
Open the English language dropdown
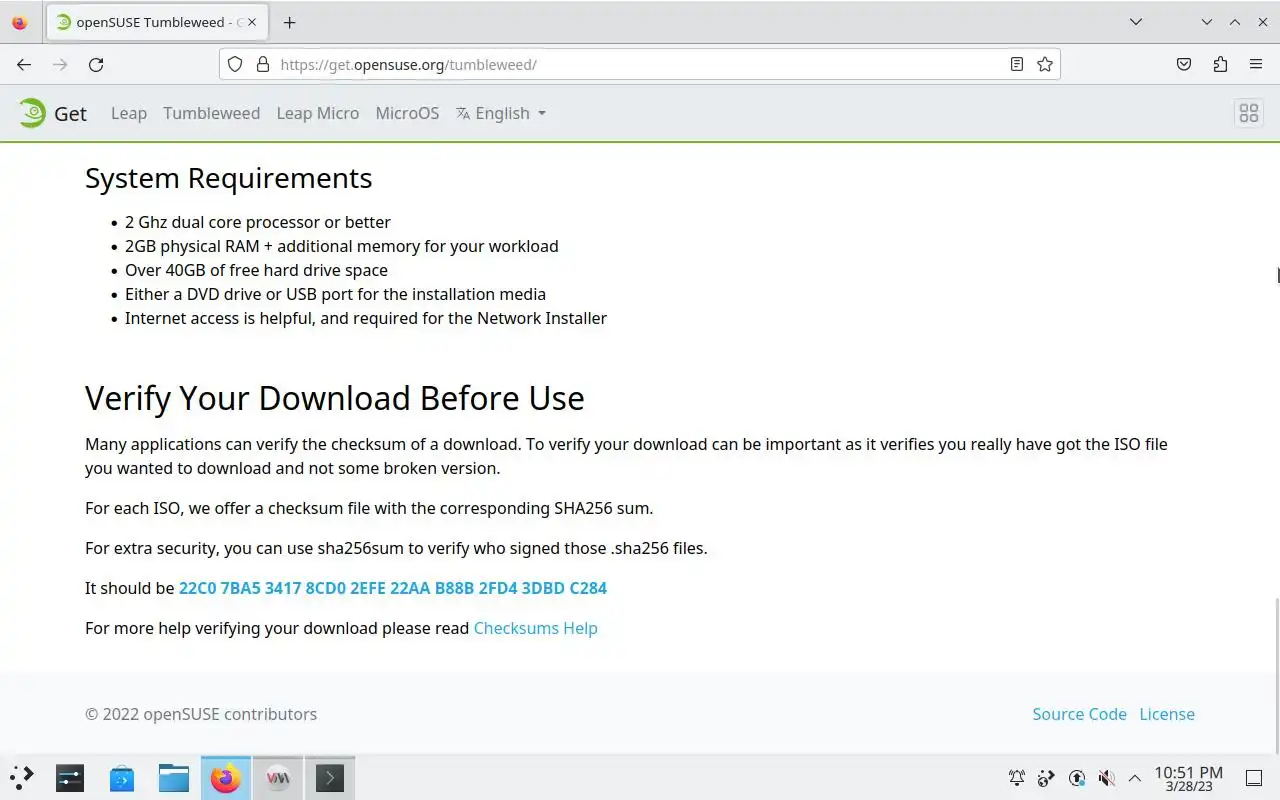(x=501, y=113)
